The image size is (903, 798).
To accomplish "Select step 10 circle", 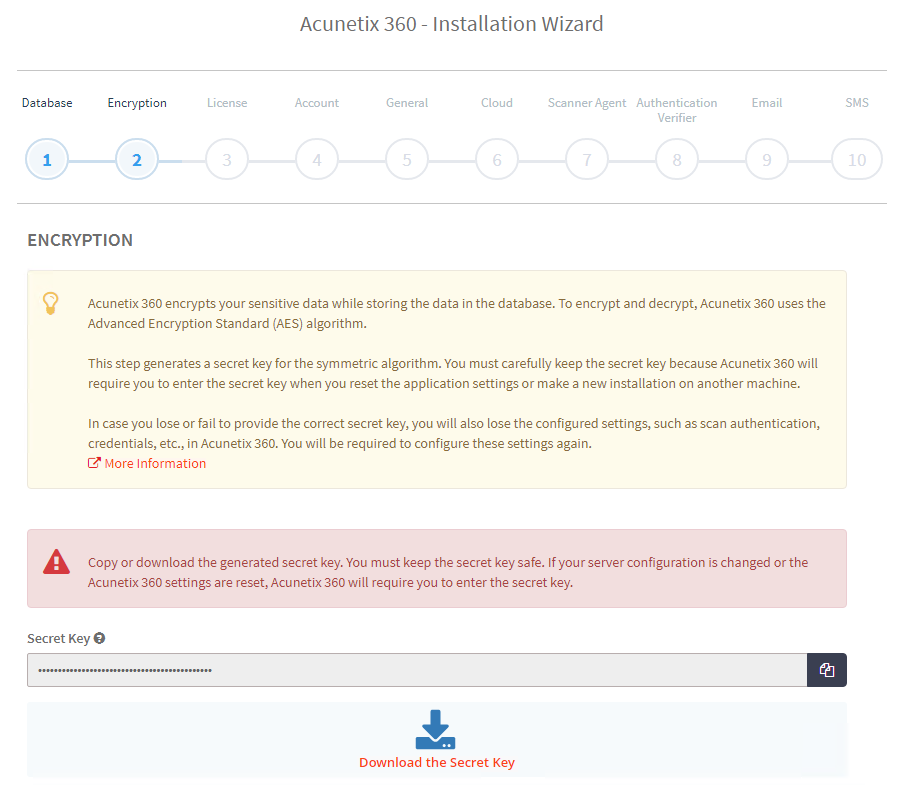I will pyautogui.click(x=857, y=159).
